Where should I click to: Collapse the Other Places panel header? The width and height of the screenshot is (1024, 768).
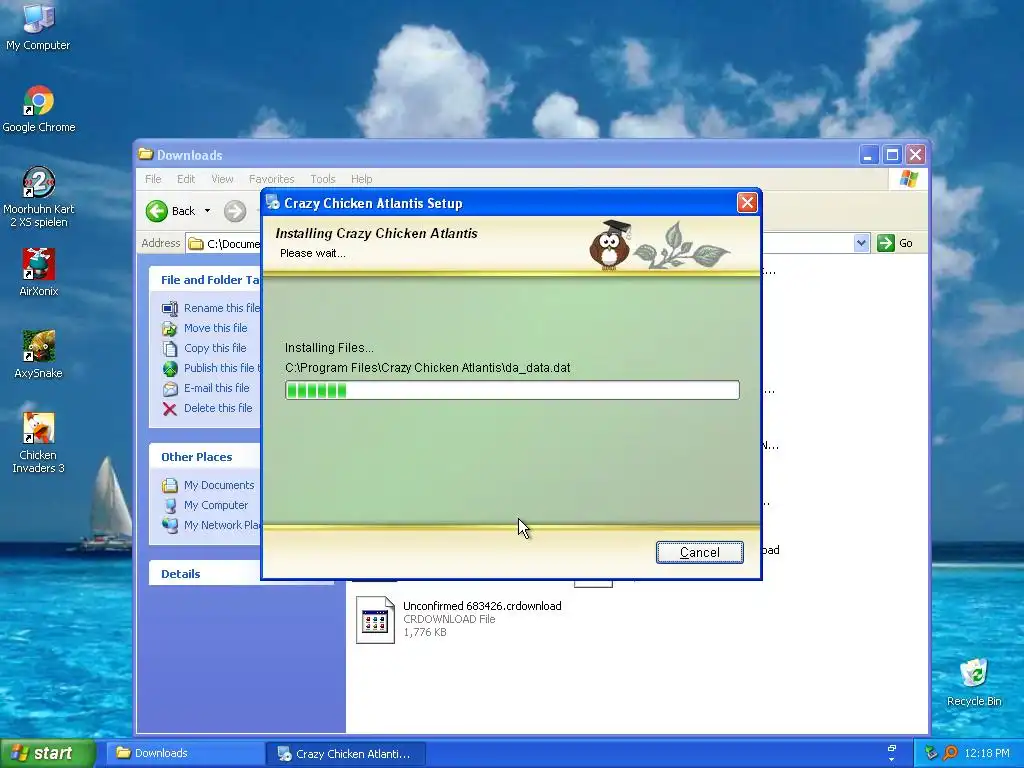coord(205,456)
